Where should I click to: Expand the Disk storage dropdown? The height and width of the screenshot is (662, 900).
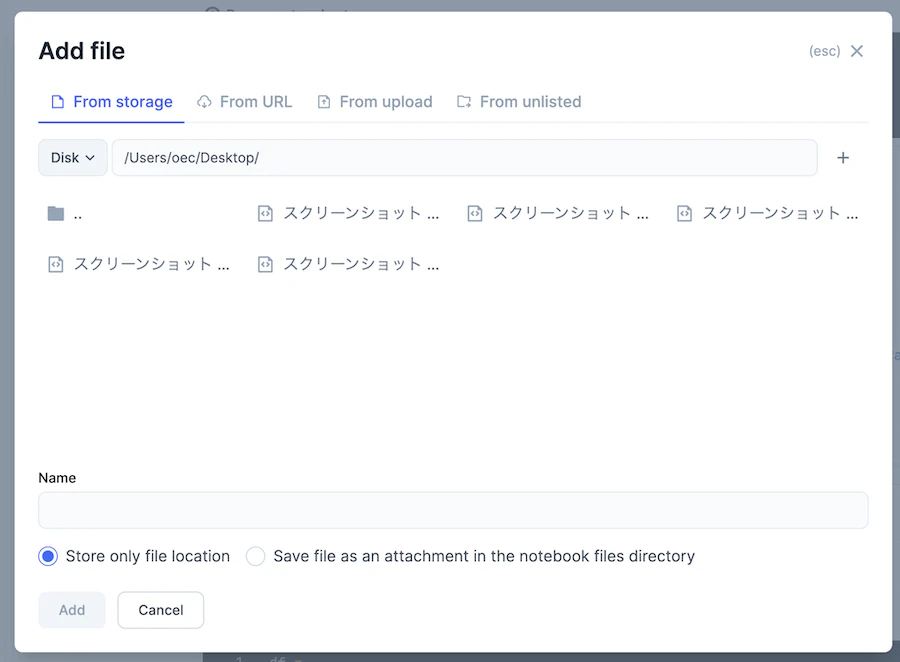[x=73, y=158]
